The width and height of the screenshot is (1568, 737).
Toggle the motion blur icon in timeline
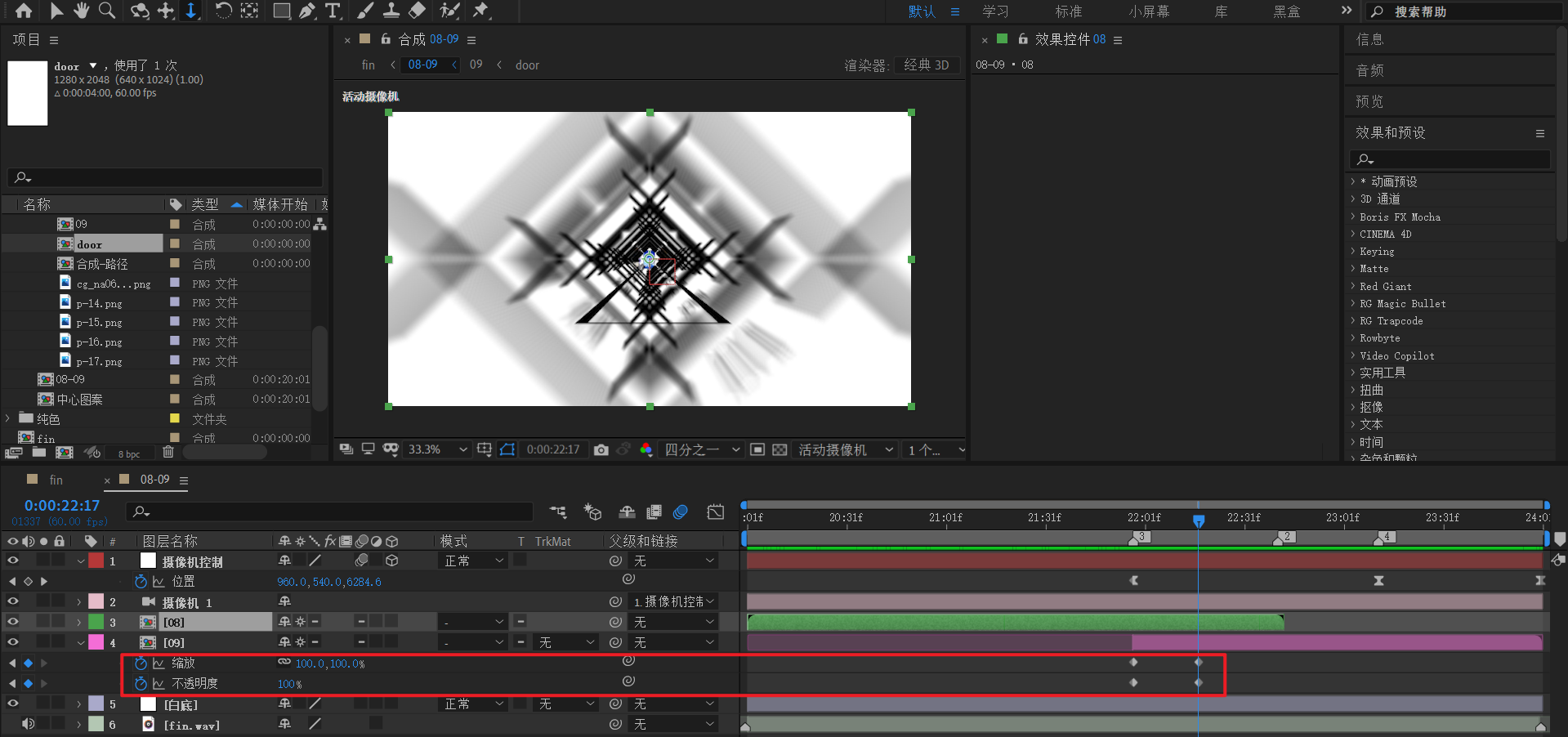point(681,512)
